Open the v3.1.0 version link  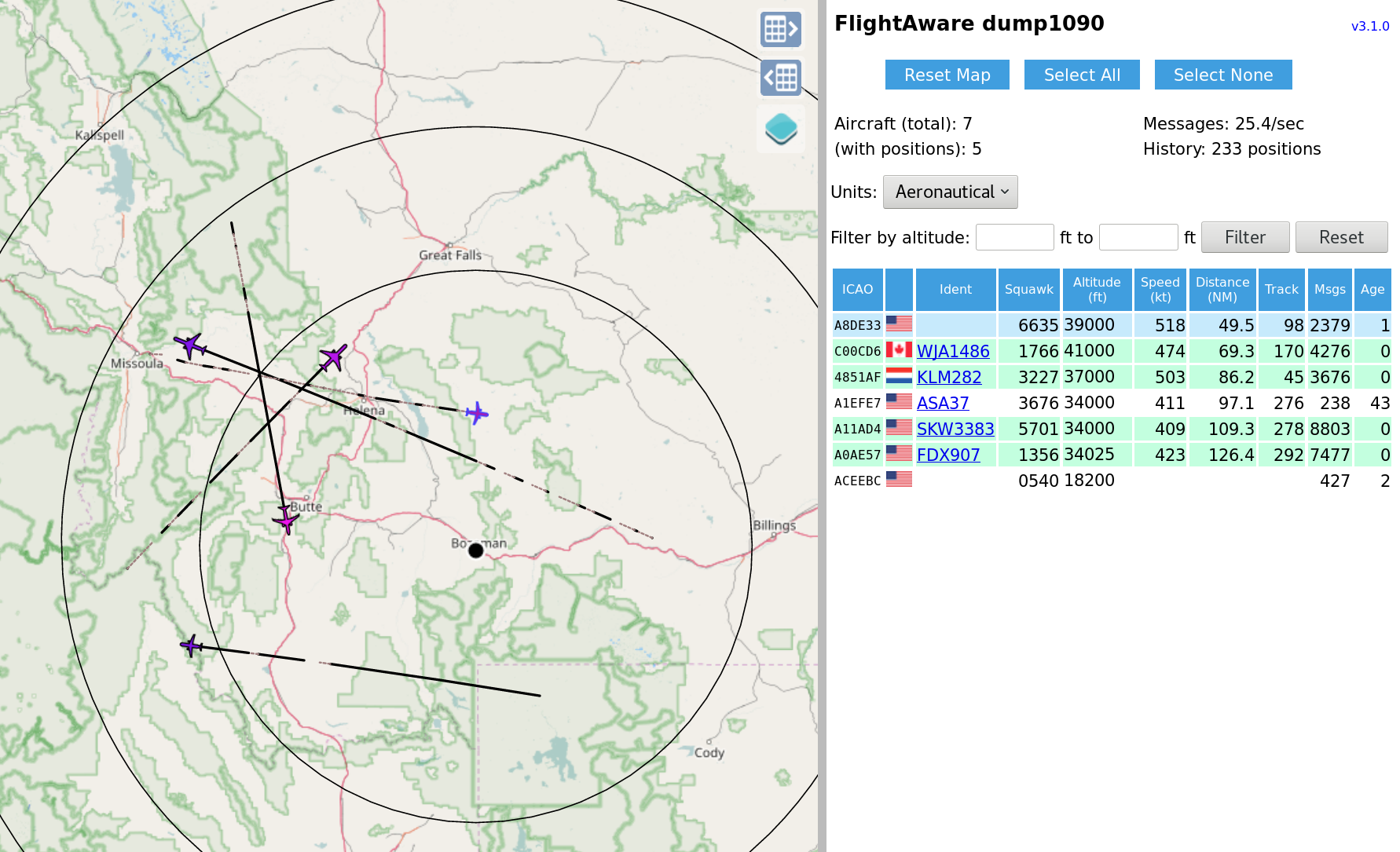pyautogui.click(x=1370, y=26)
